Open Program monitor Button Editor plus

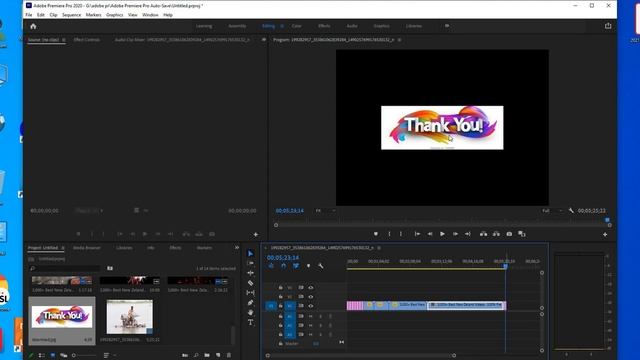tap(605, 234)
